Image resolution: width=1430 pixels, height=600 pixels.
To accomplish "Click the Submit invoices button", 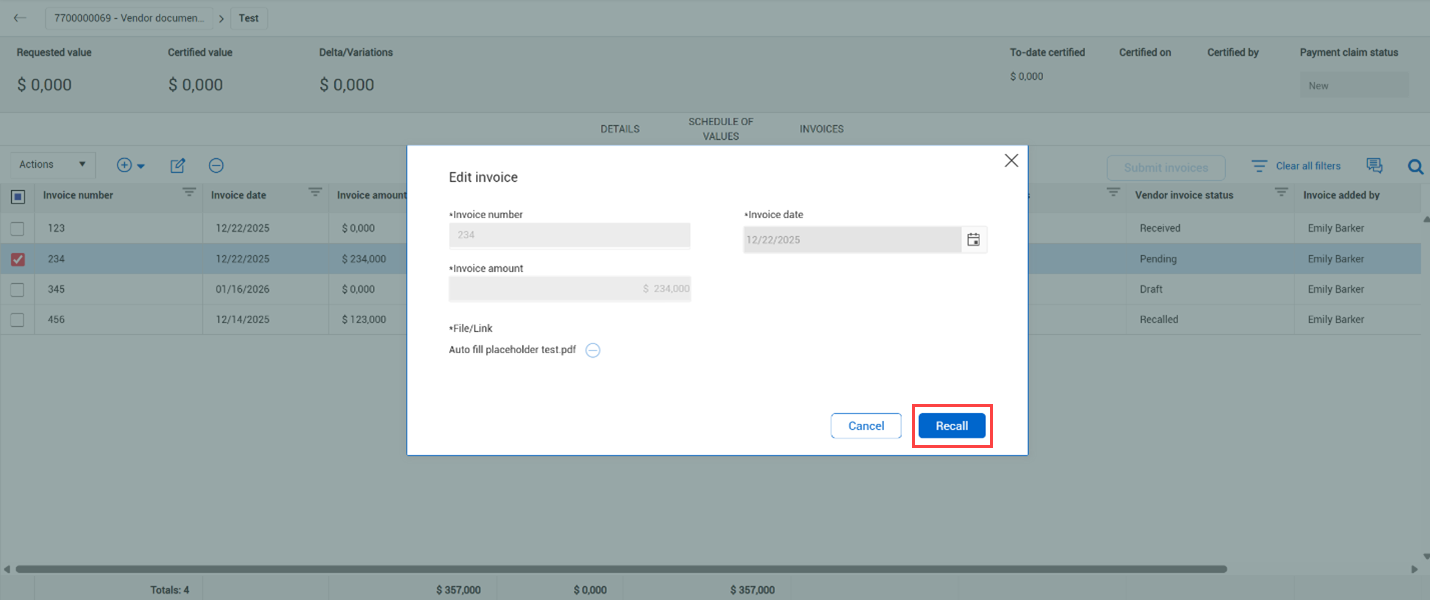I will click(x=1166, y=168).
